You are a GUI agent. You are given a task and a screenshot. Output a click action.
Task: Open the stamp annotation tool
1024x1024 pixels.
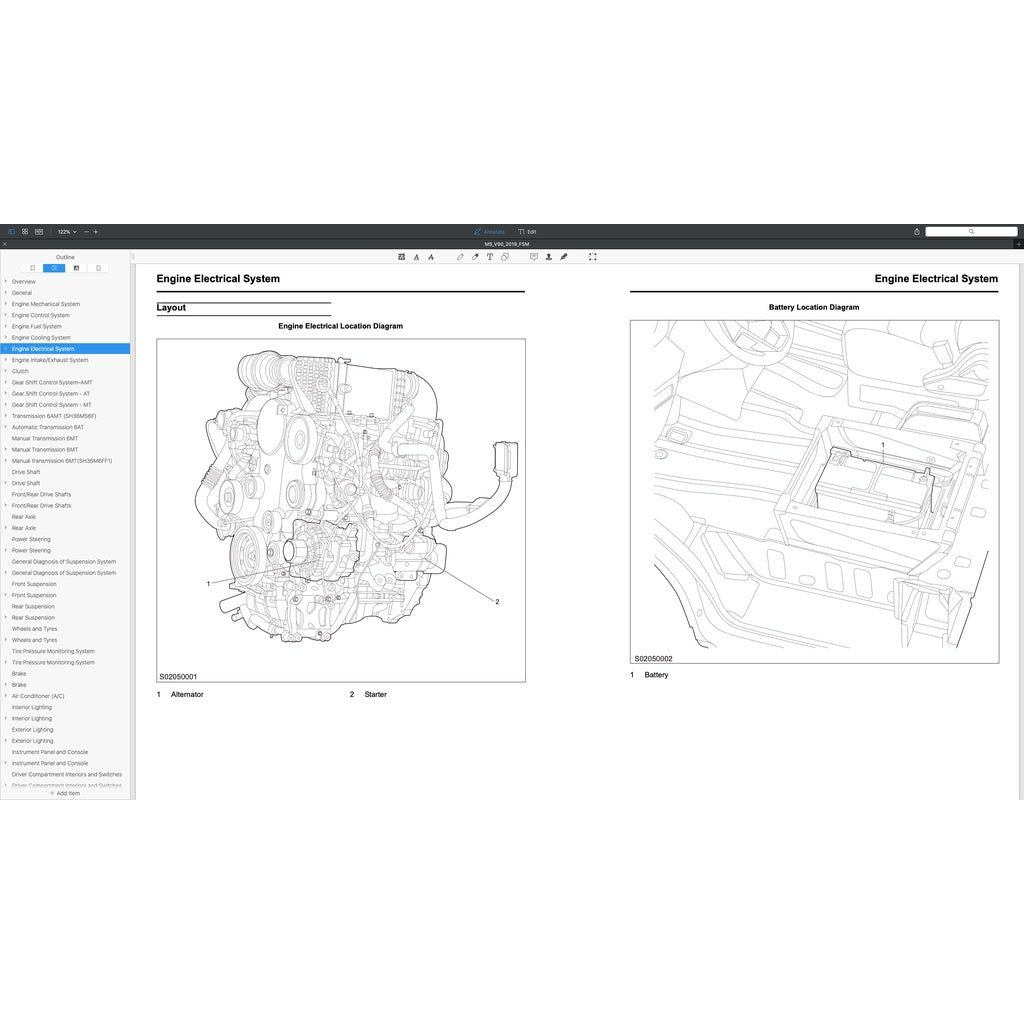point(548,256)
